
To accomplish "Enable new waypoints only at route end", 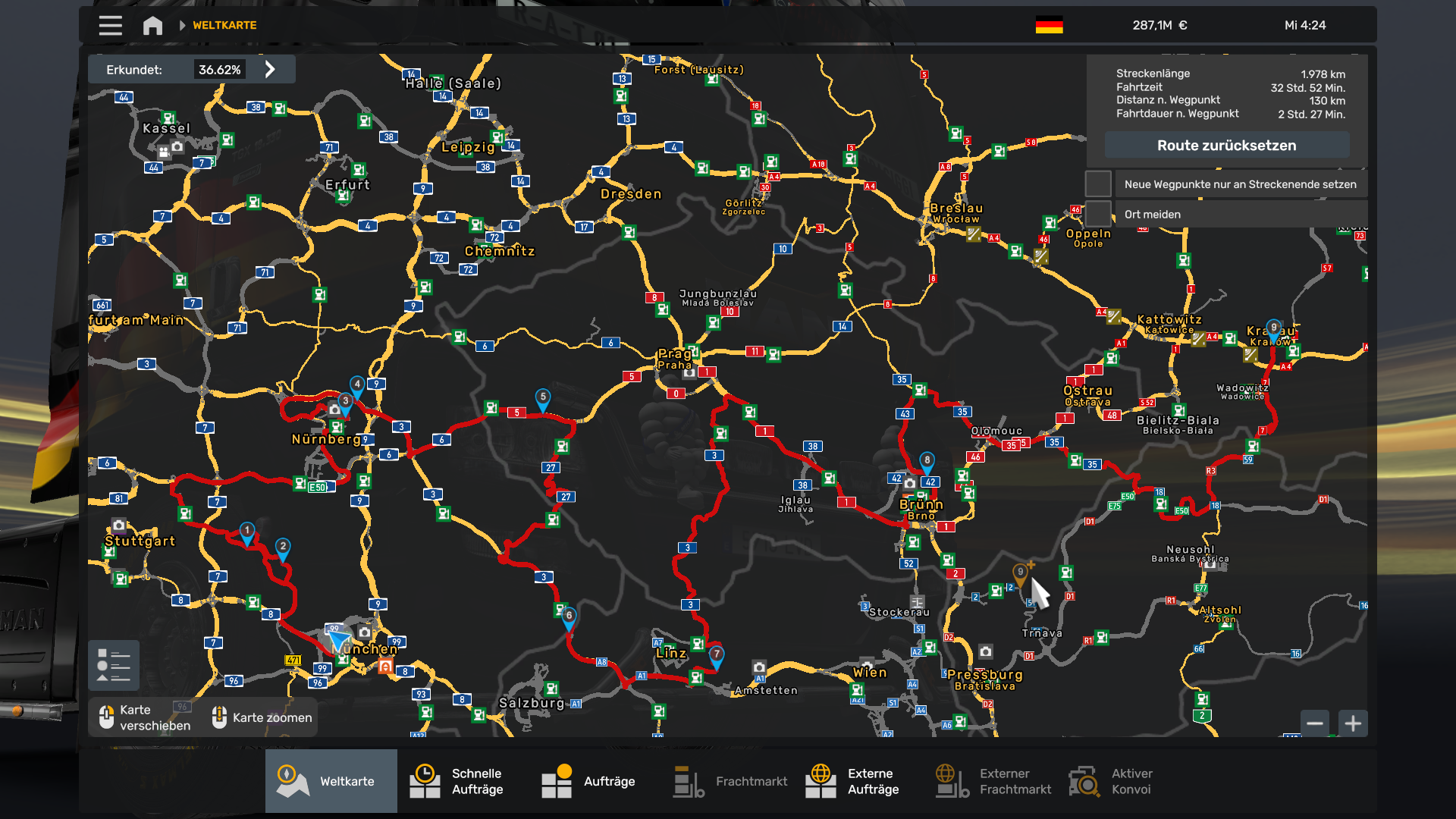I will (x=1097, y=184).
